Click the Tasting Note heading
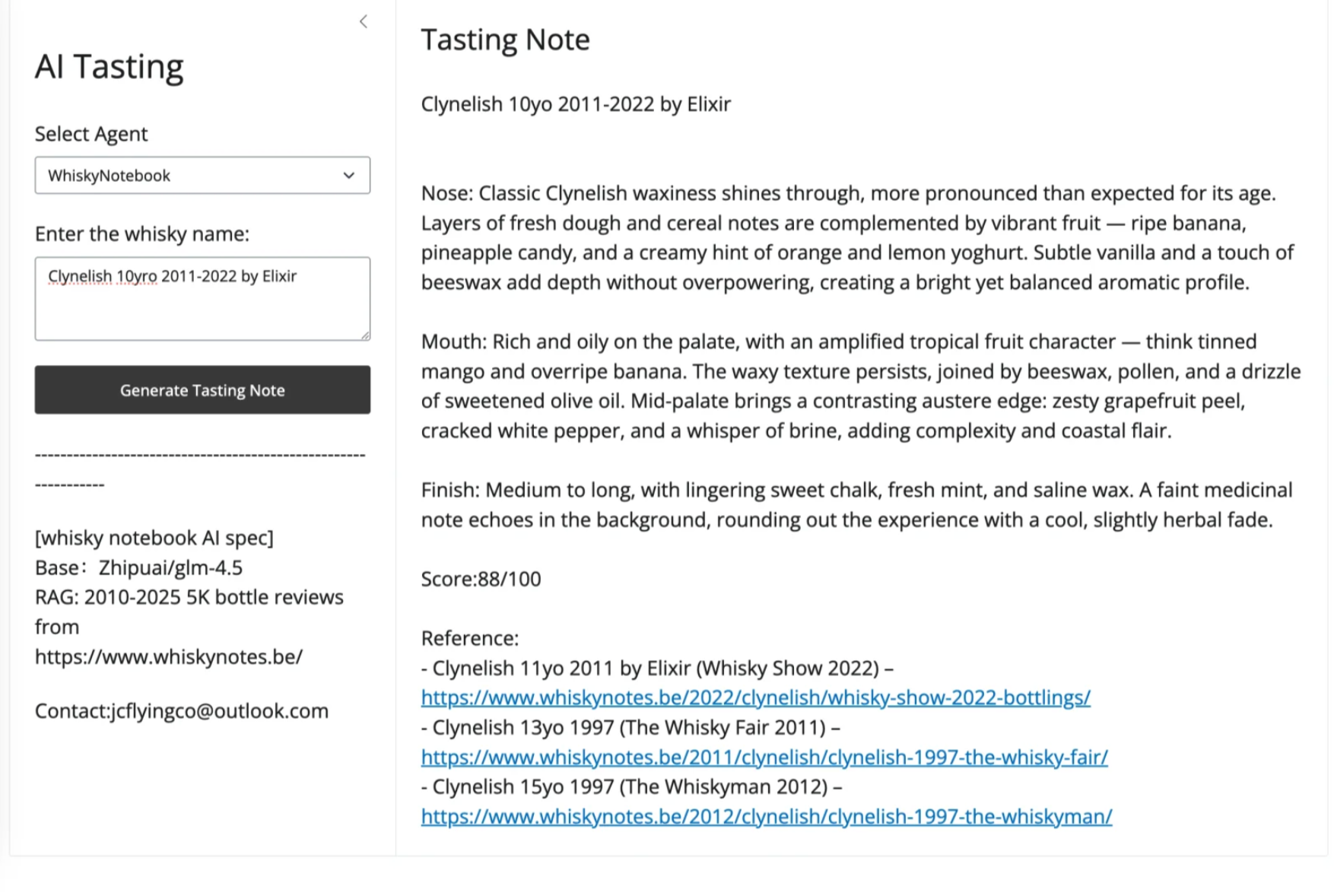This screenshot has width=1334, height=896. (505, 40)
